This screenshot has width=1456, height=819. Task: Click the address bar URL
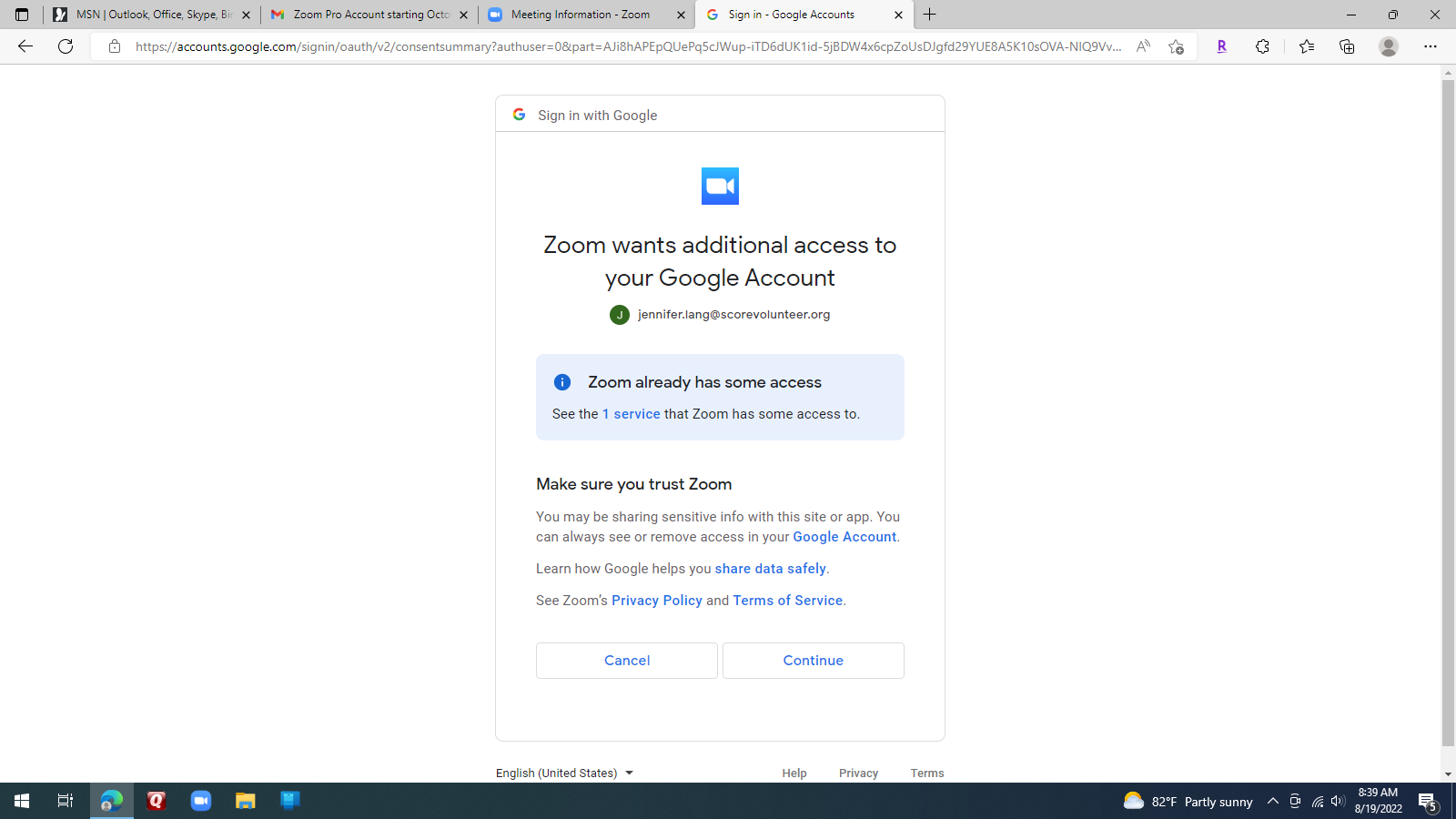coord(628,46)
